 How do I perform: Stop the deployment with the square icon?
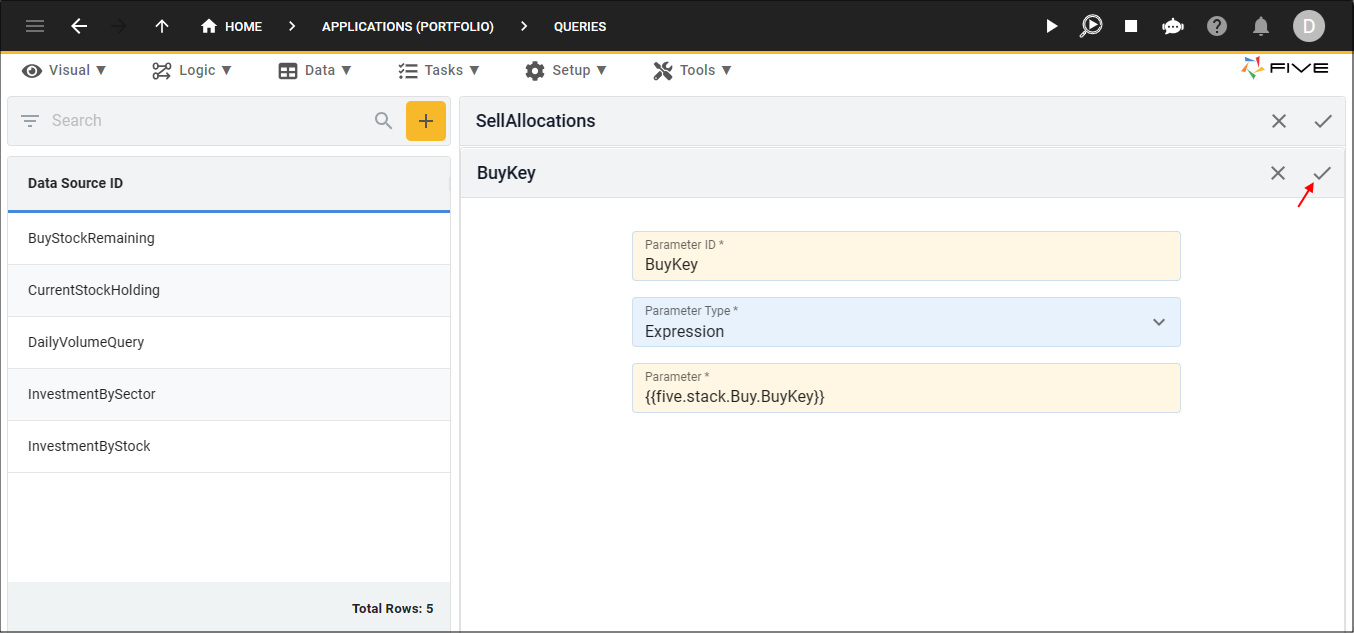click(x=1131, y=26)
